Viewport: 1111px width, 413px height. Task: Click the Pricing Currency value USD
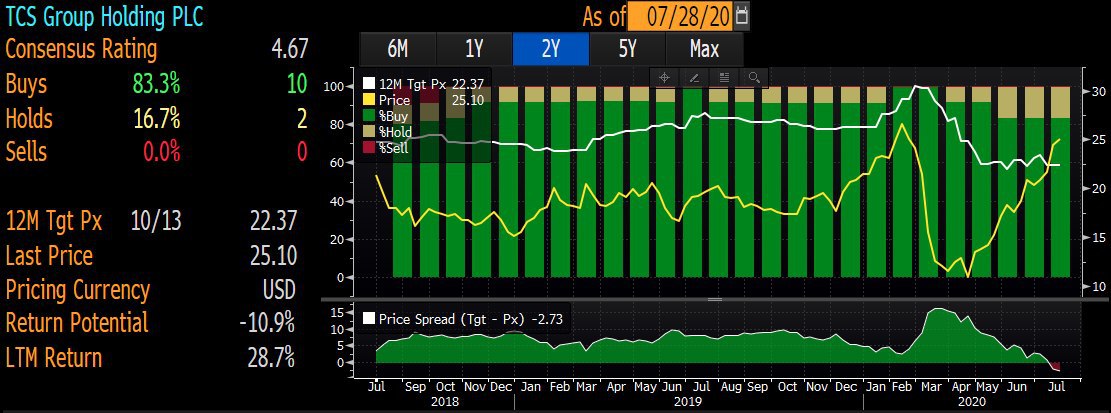[x=277, y=290]
